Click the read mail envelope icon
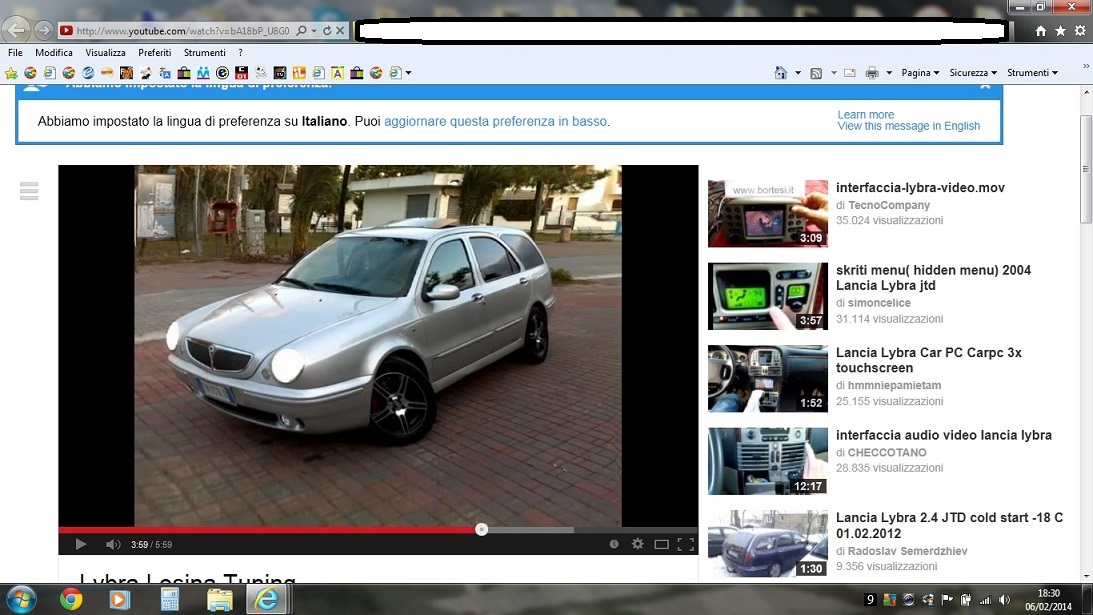 [850, 73]
